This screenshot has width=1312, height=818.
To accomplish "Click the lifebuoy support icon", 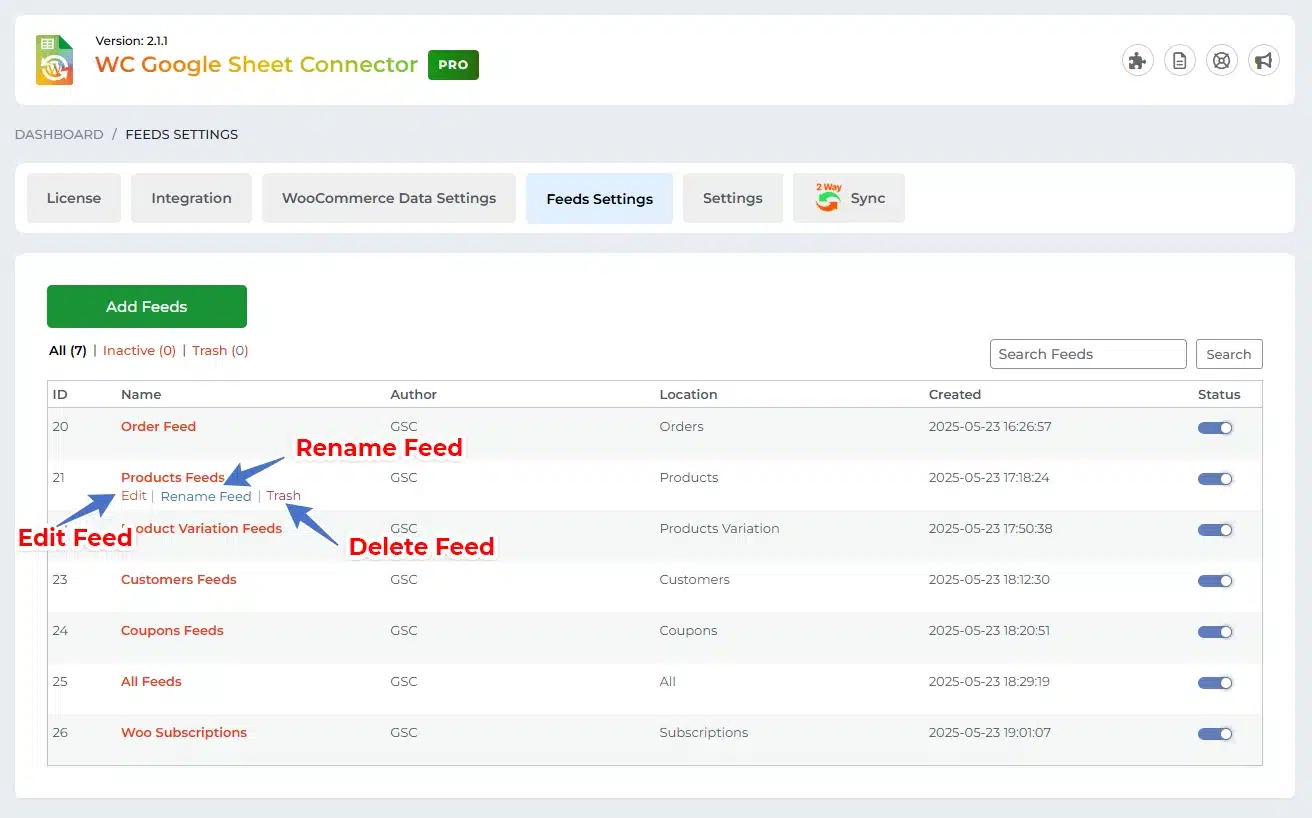I will click(1222, 61).
